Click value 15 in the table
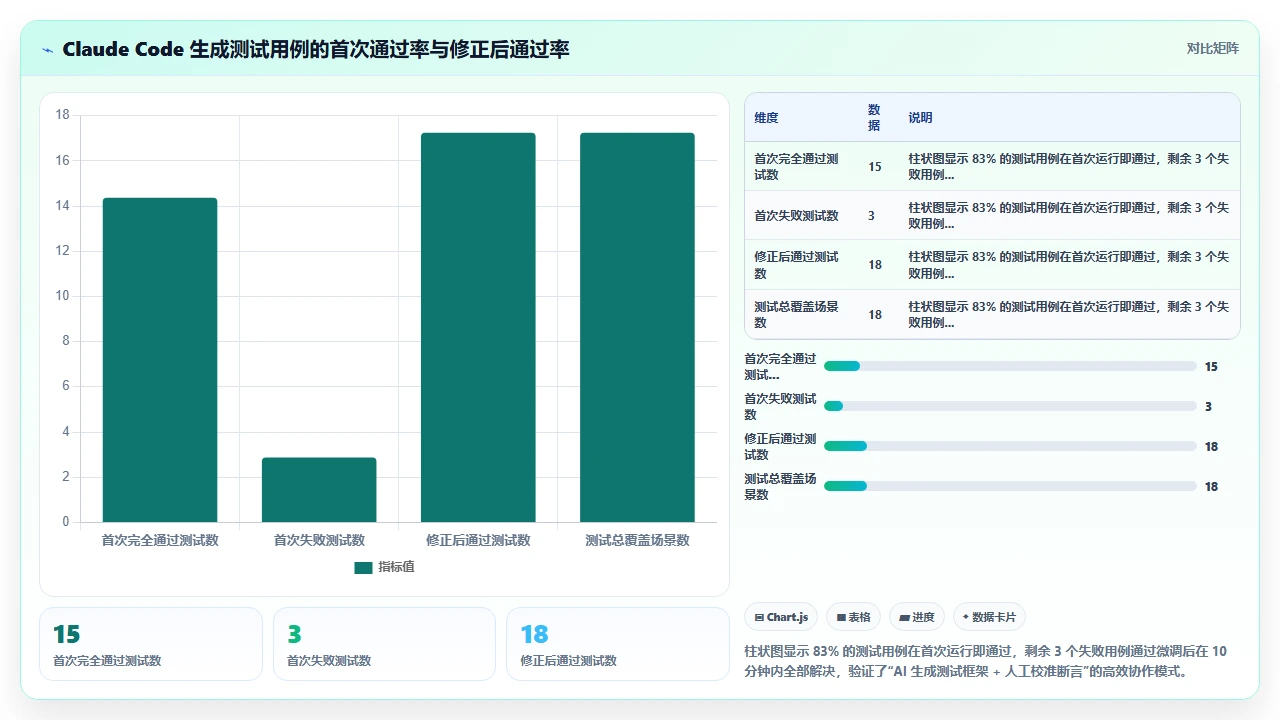The width and height of the screenshot is (1280, 720). [x=875, y=167]
